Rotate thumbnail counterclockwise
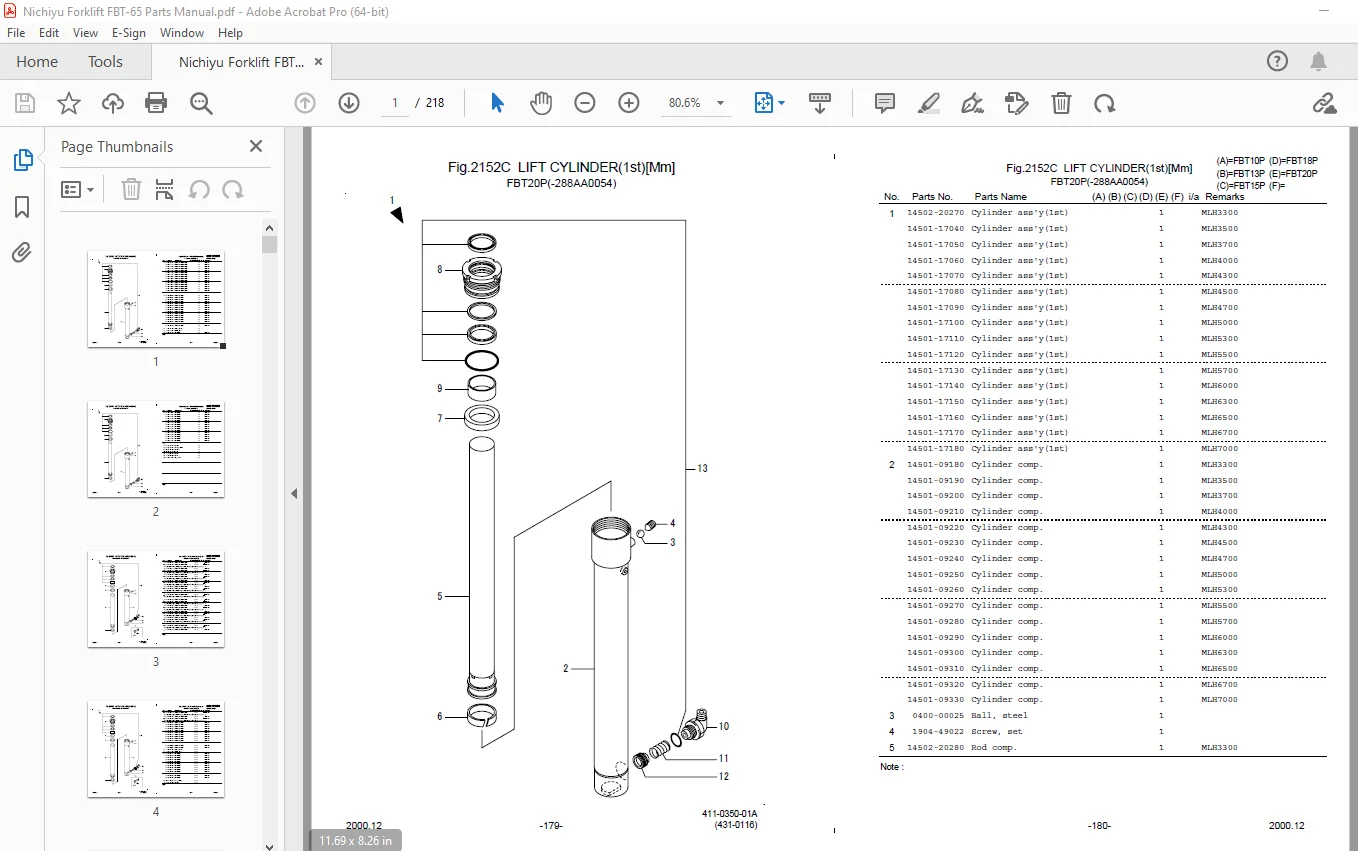This screenshot has height=851, width=1358. click(x=199, y=189)
